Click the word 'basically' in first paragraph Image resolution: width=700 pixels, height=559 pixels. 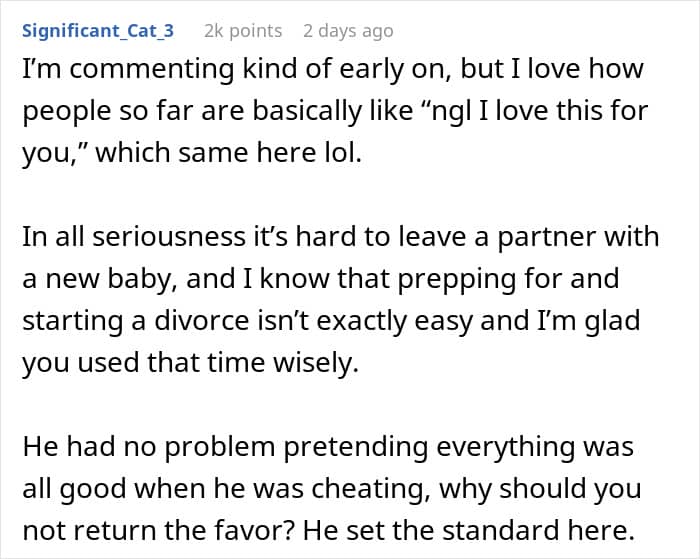(x=307, y=110)
